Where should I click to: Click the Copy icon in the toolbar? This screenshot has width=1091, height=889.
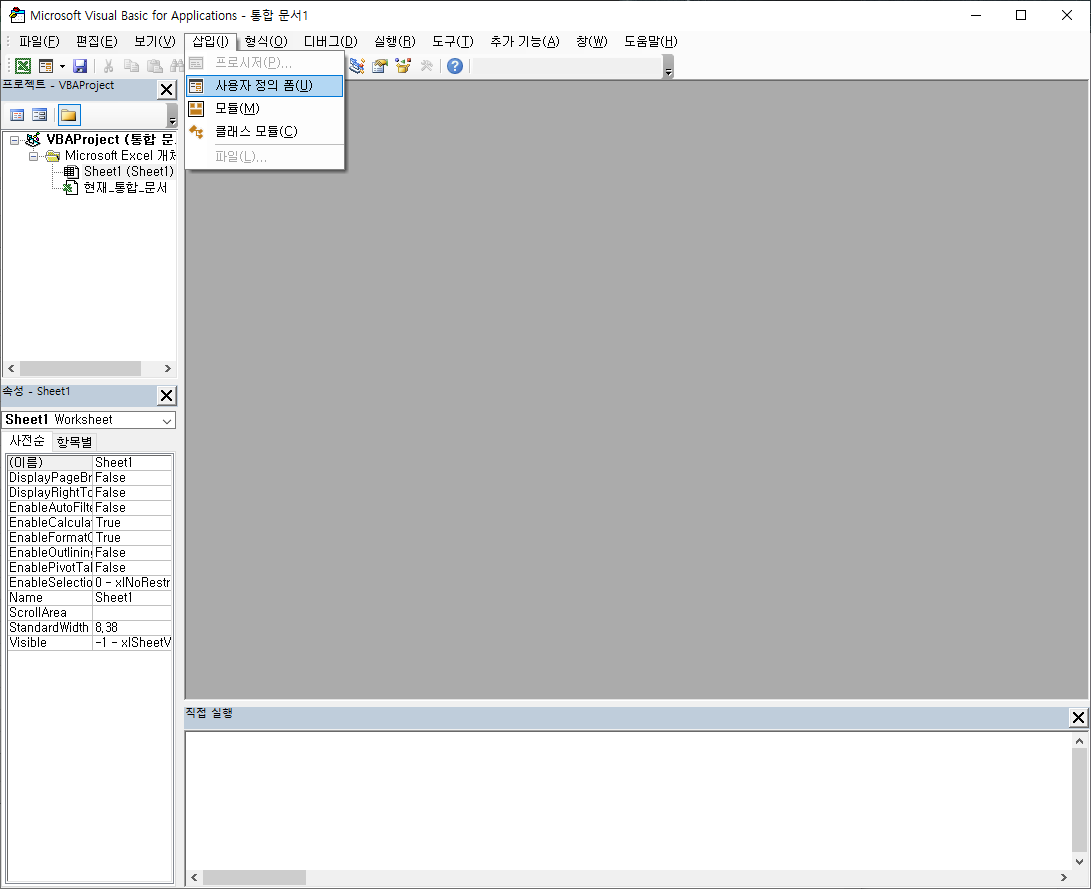(x=132, y=66)
